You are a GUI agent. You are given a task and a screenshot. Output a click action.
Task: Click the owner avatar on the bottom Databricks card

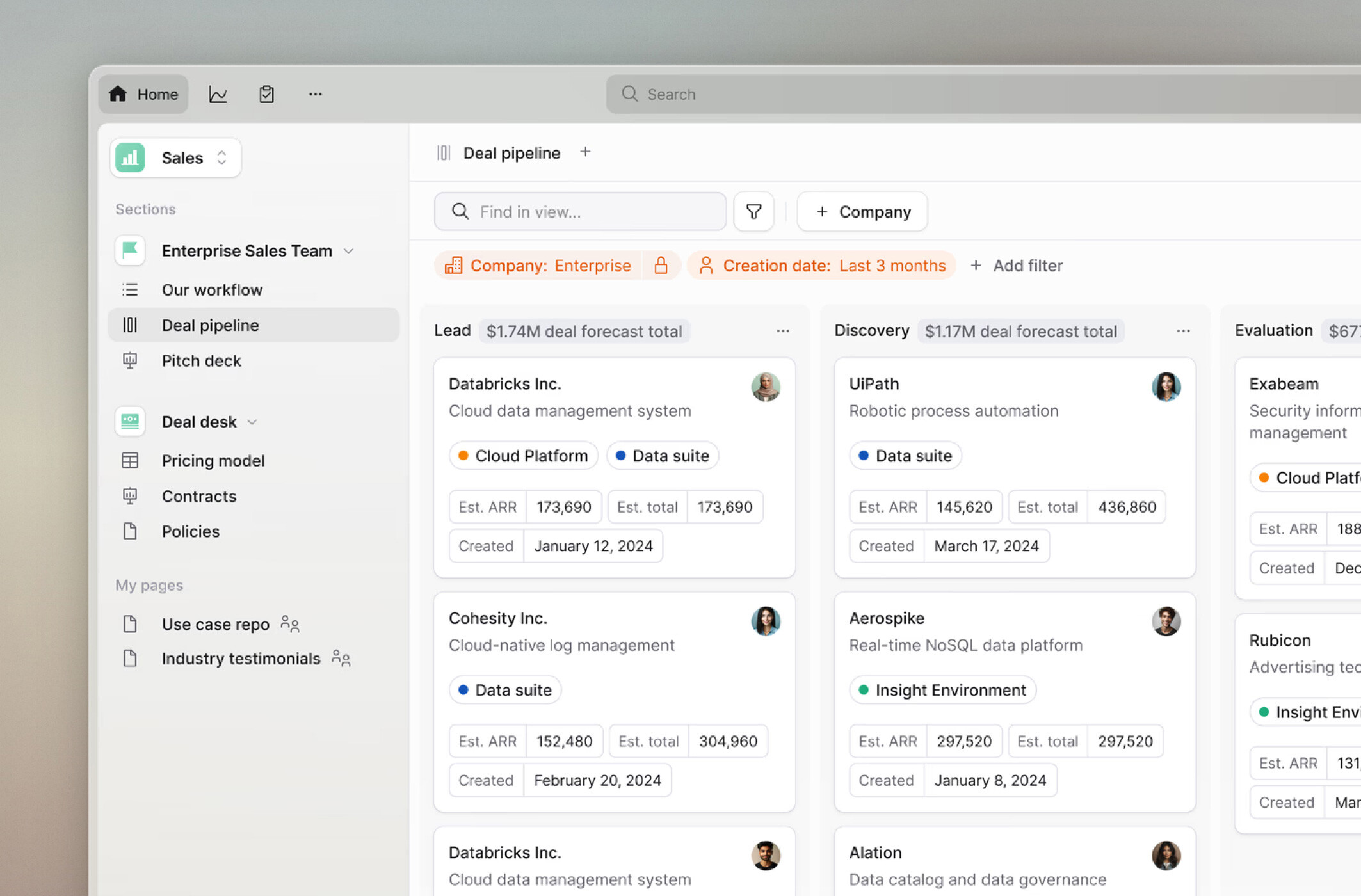pyautogui.click(x=766, y=855)
